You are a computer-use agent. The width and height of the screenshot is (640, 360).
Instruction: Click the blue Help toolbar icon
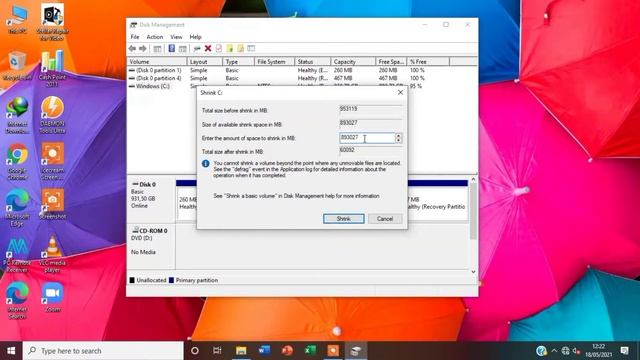tap(171, 49)
